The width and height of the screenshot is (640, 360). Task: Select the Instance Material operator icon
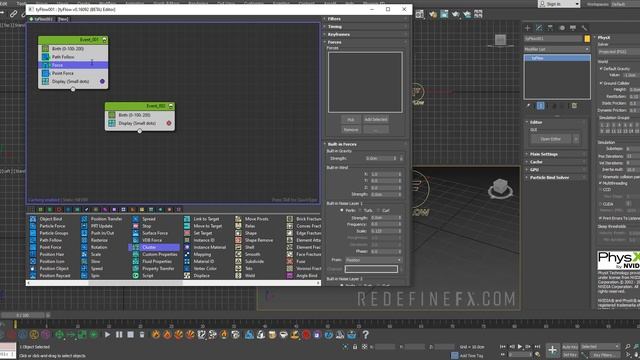[187, 247]
